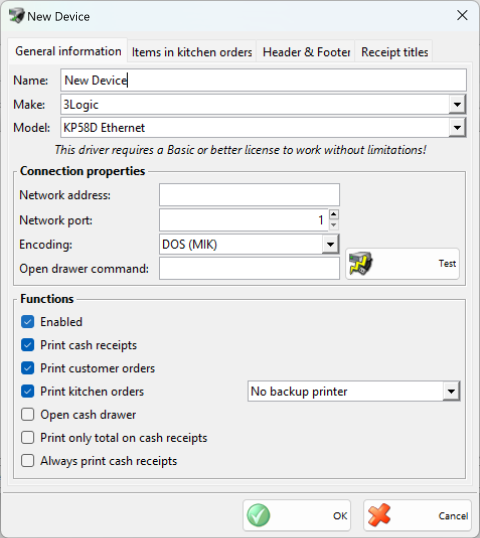The image size is (480, 538).
Task: Uncheck the Enabled checkbox
Action: (x=27, y=322)
